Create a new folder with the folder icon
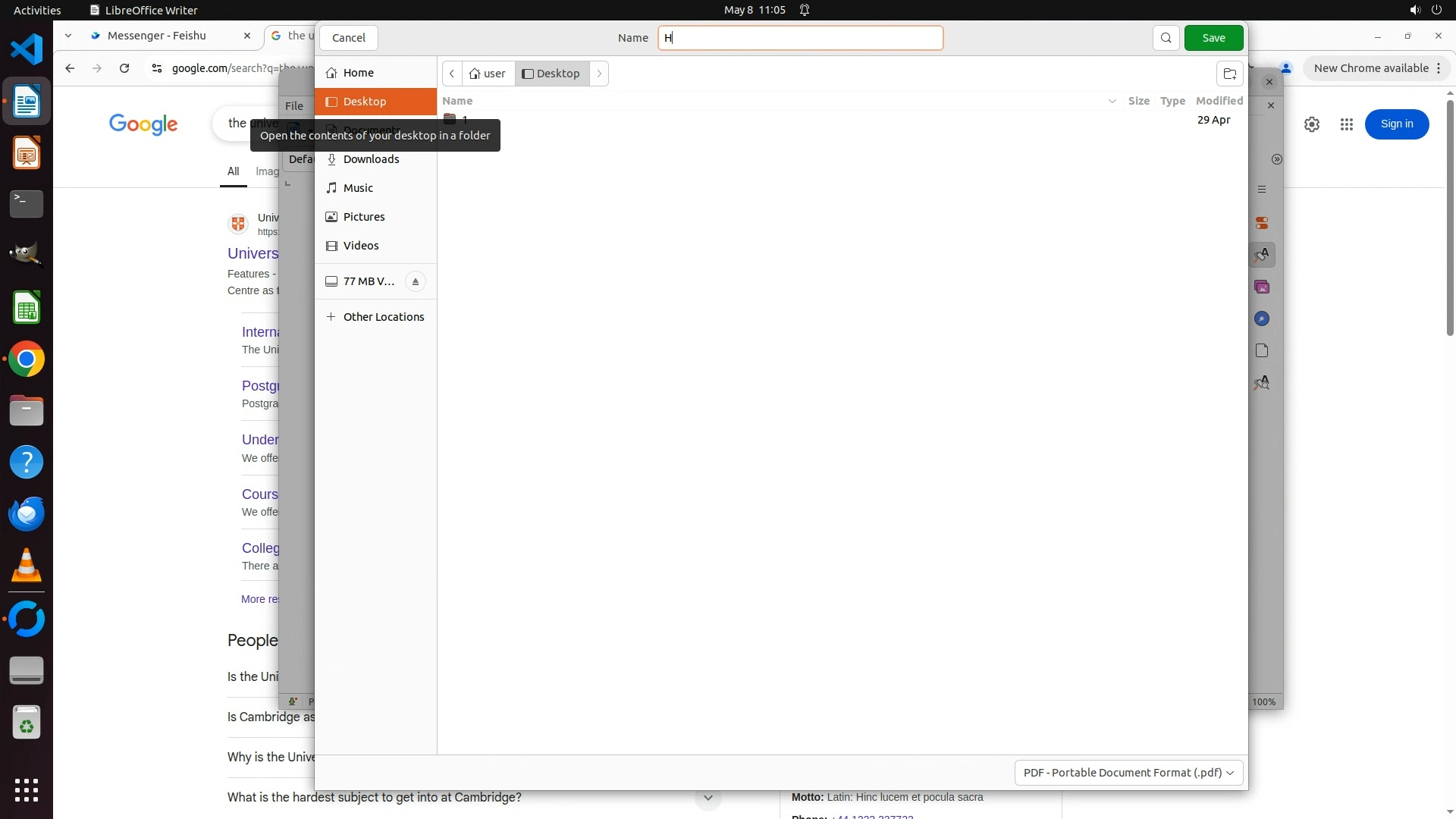 point(1229,74)
